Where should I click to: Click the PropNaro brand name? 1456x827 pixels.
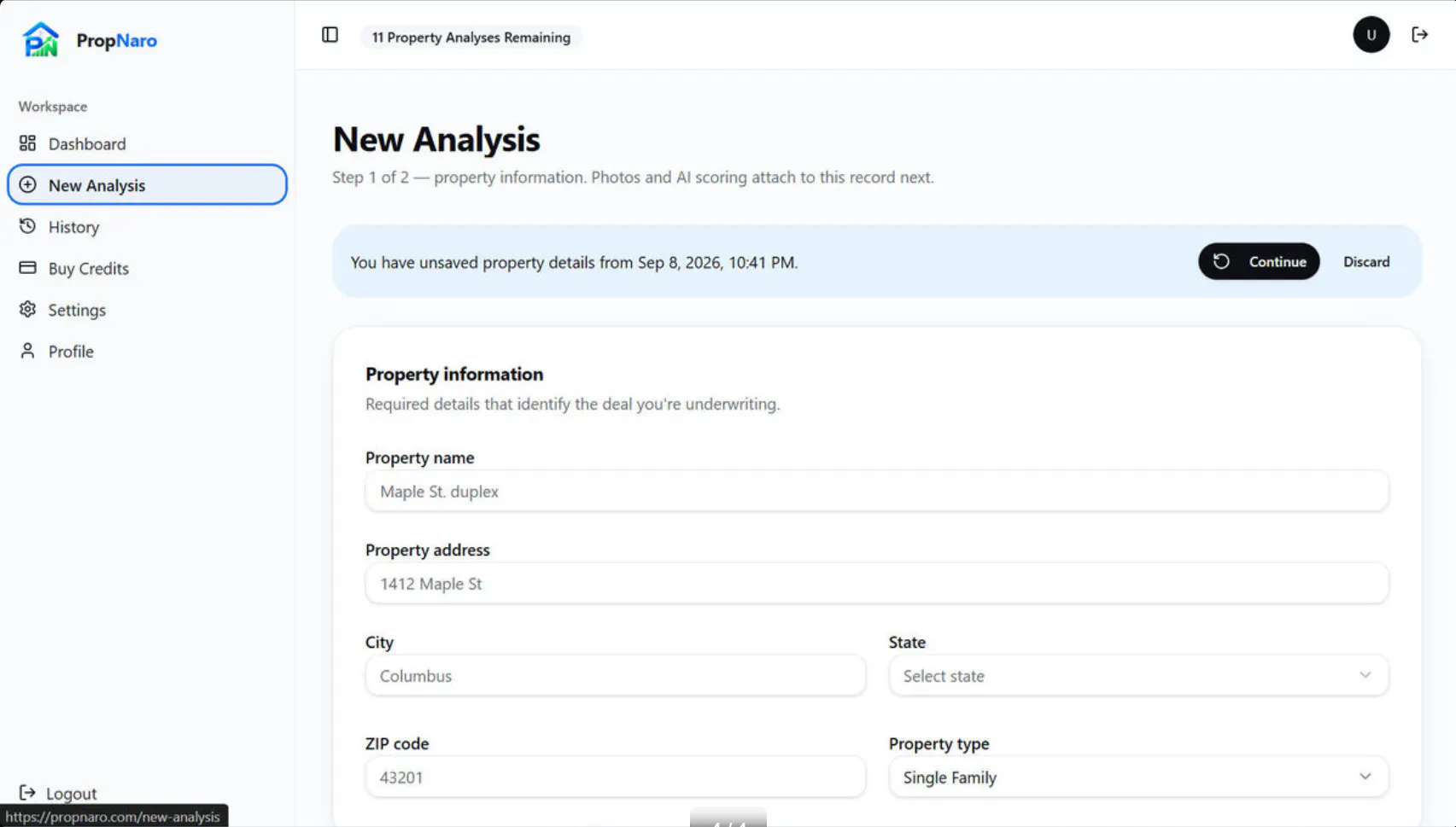[x=117, y=40]
